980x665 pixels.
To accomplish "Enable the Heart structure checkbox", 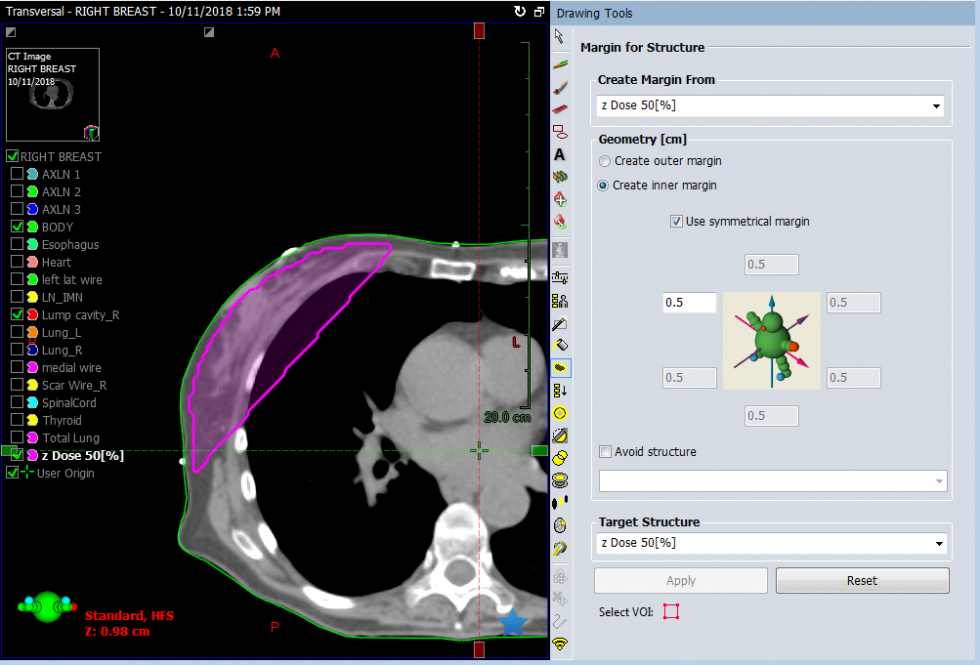I will (17, 262).
